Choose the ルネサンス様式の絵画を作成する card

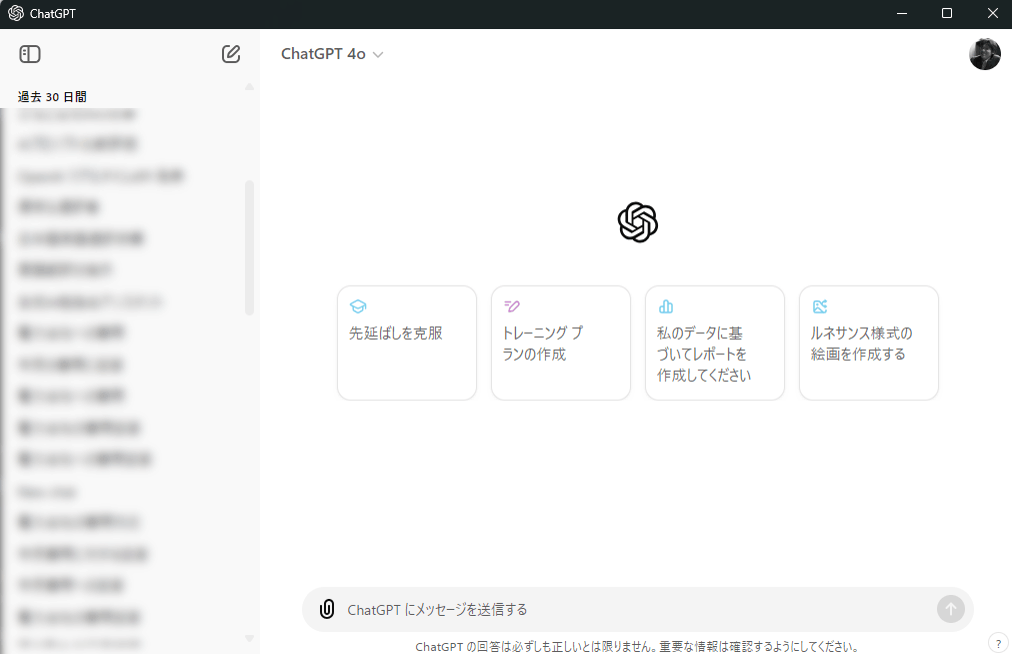(869, 343)
